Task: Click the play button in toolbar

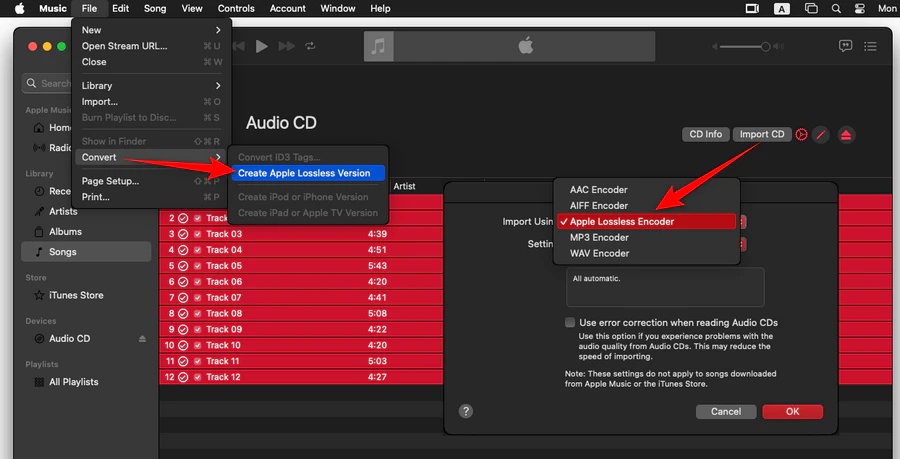Action: pyautogui.click(x=262, y=46)
